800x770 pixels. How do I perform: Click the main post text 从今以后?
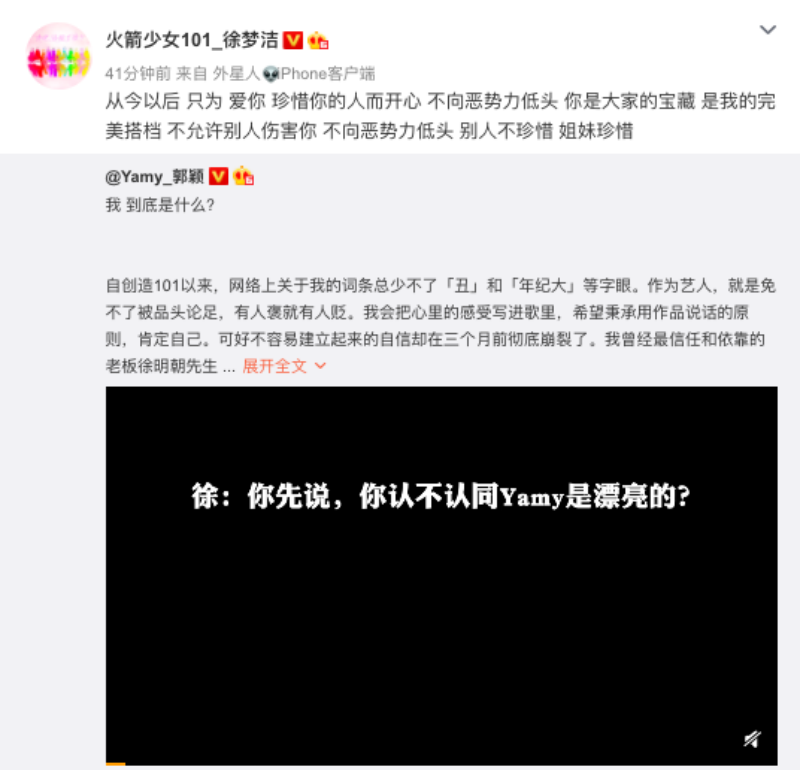coord(441,116)
